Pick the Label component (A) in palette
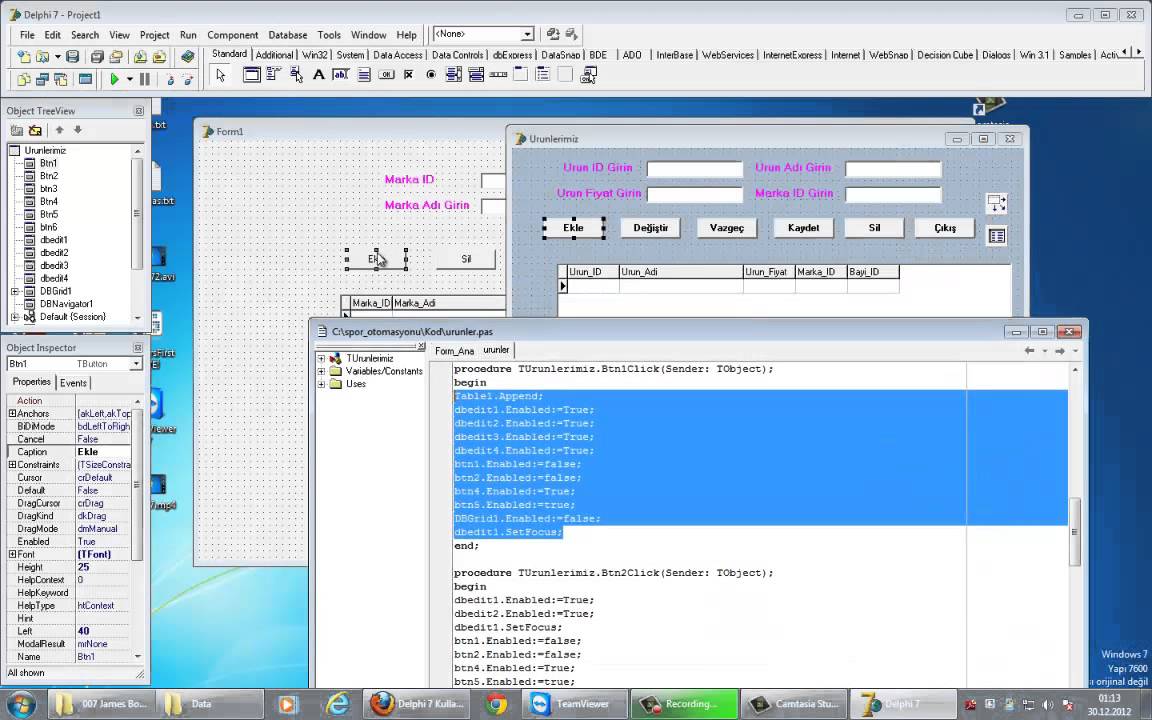The width and height of the screenshot is (1152, 720). (x=318, y=74)
